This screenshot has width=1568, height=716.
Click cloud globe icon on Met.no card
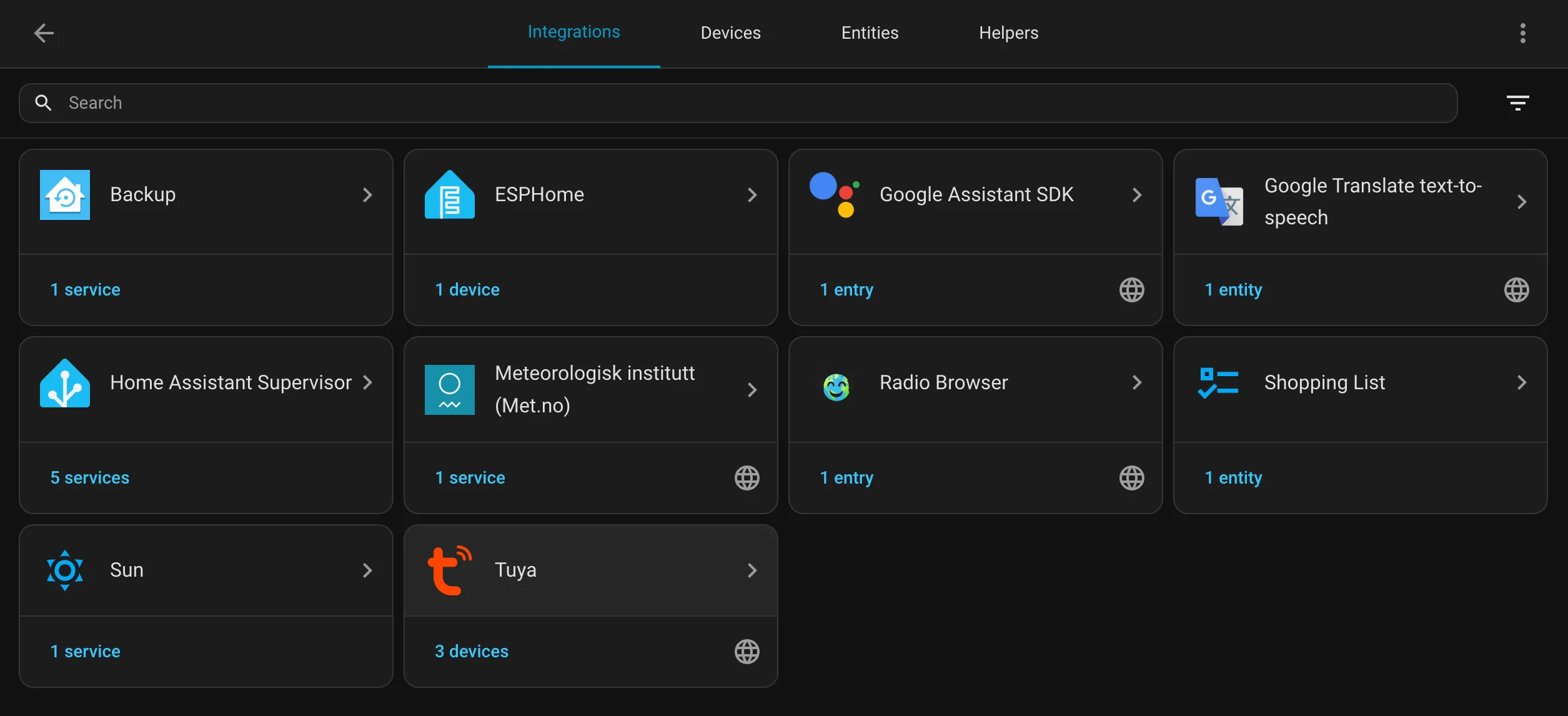pyautogui.click(x=747, y=478)
